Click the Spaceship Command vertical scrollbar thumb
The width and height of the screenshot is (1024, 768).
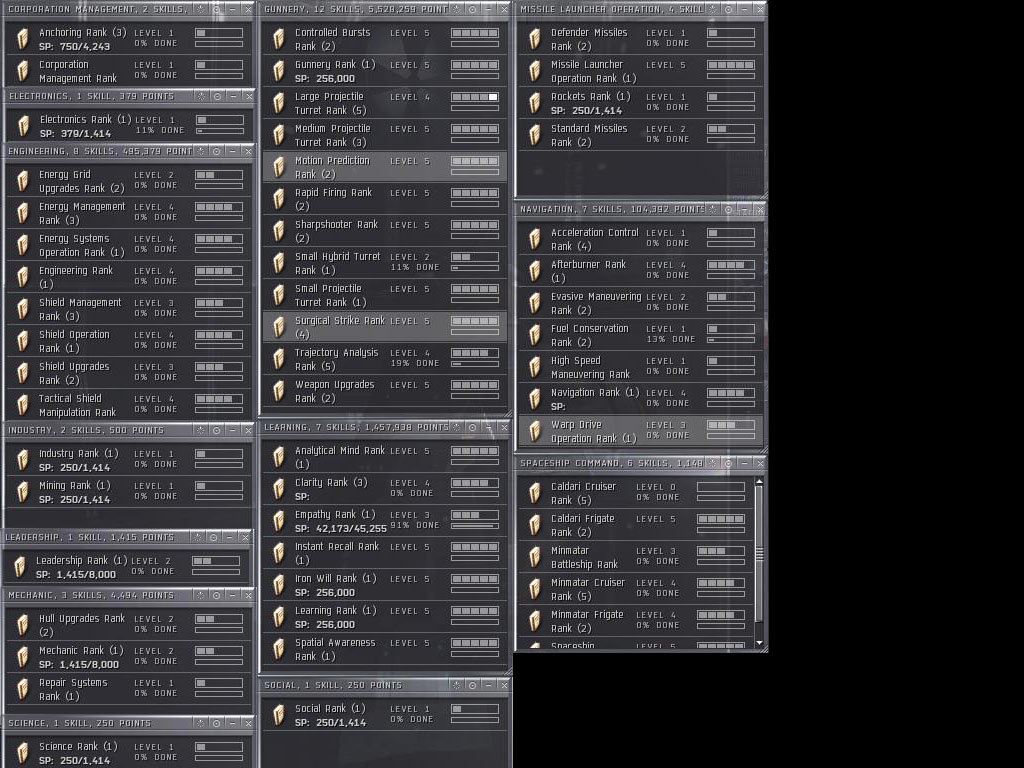759,554
